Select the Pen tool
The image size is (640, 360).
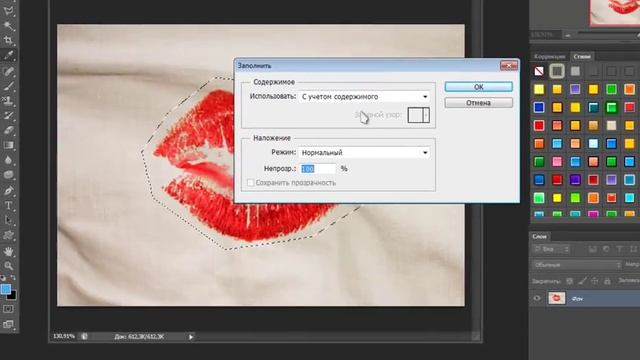click(x=8, y=190)
